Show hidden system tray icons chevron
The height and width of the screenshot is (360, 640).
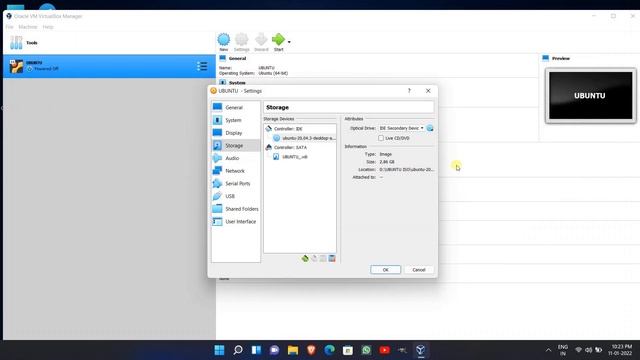[x=548, y=350]
